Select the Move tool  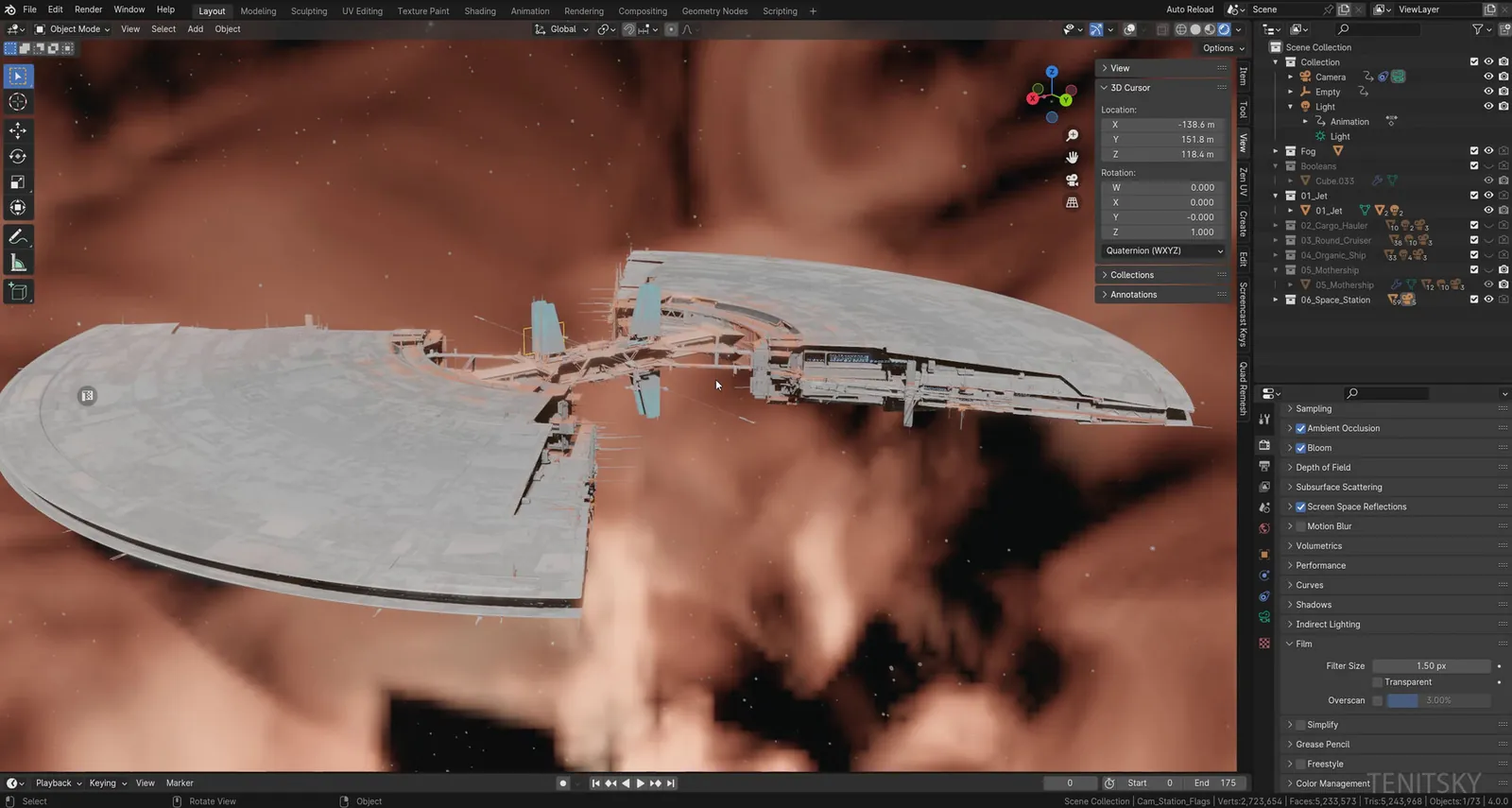click(18, 130)
